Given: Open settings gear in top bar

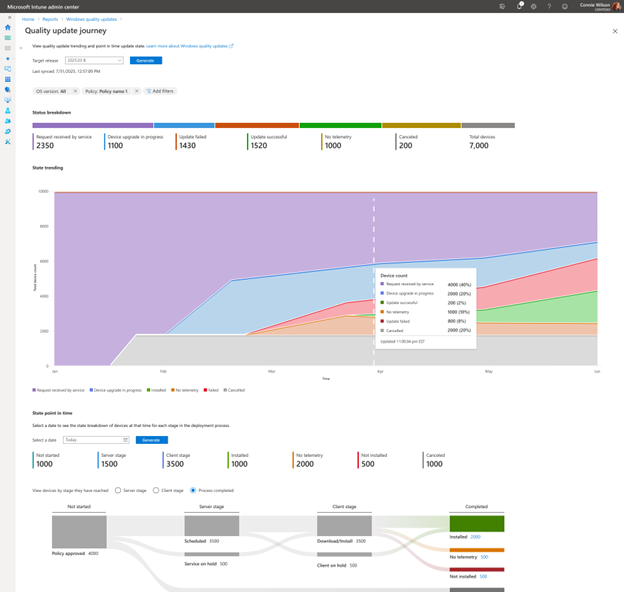Looking at the screenshot, I should pos(534,6).
